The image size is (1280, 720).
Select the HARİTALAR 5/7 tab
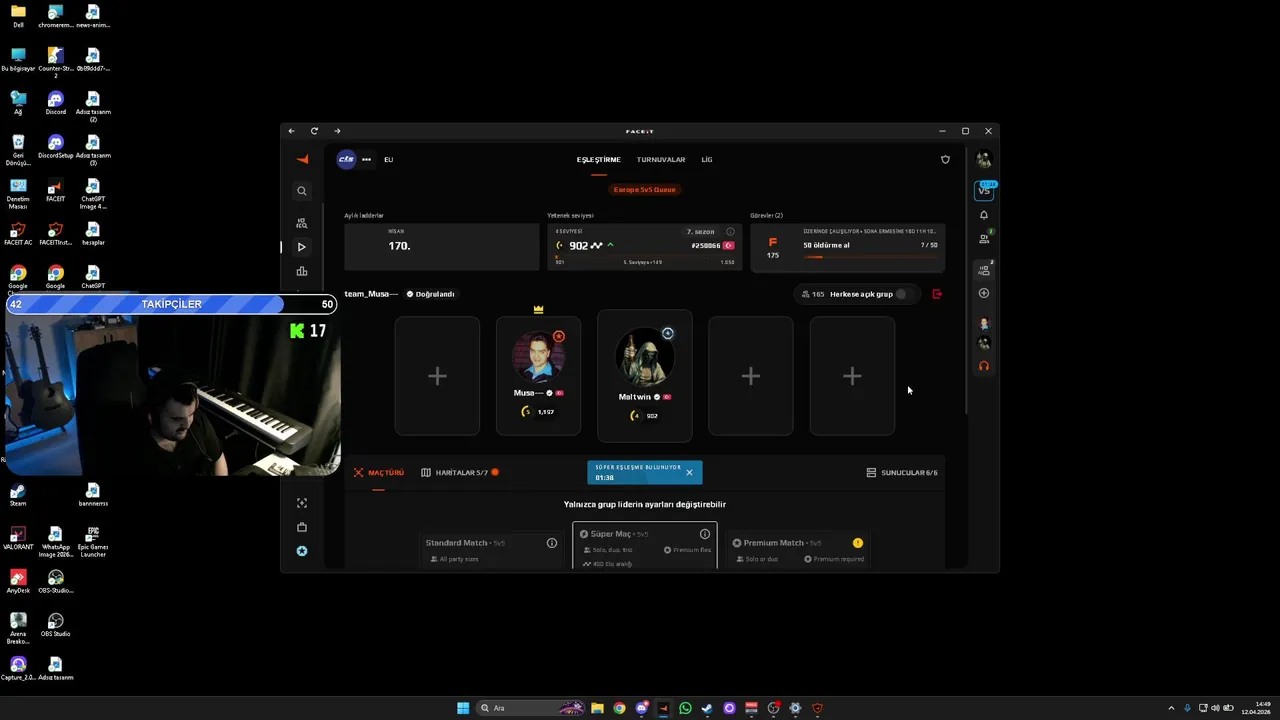[x=460, y=472]
